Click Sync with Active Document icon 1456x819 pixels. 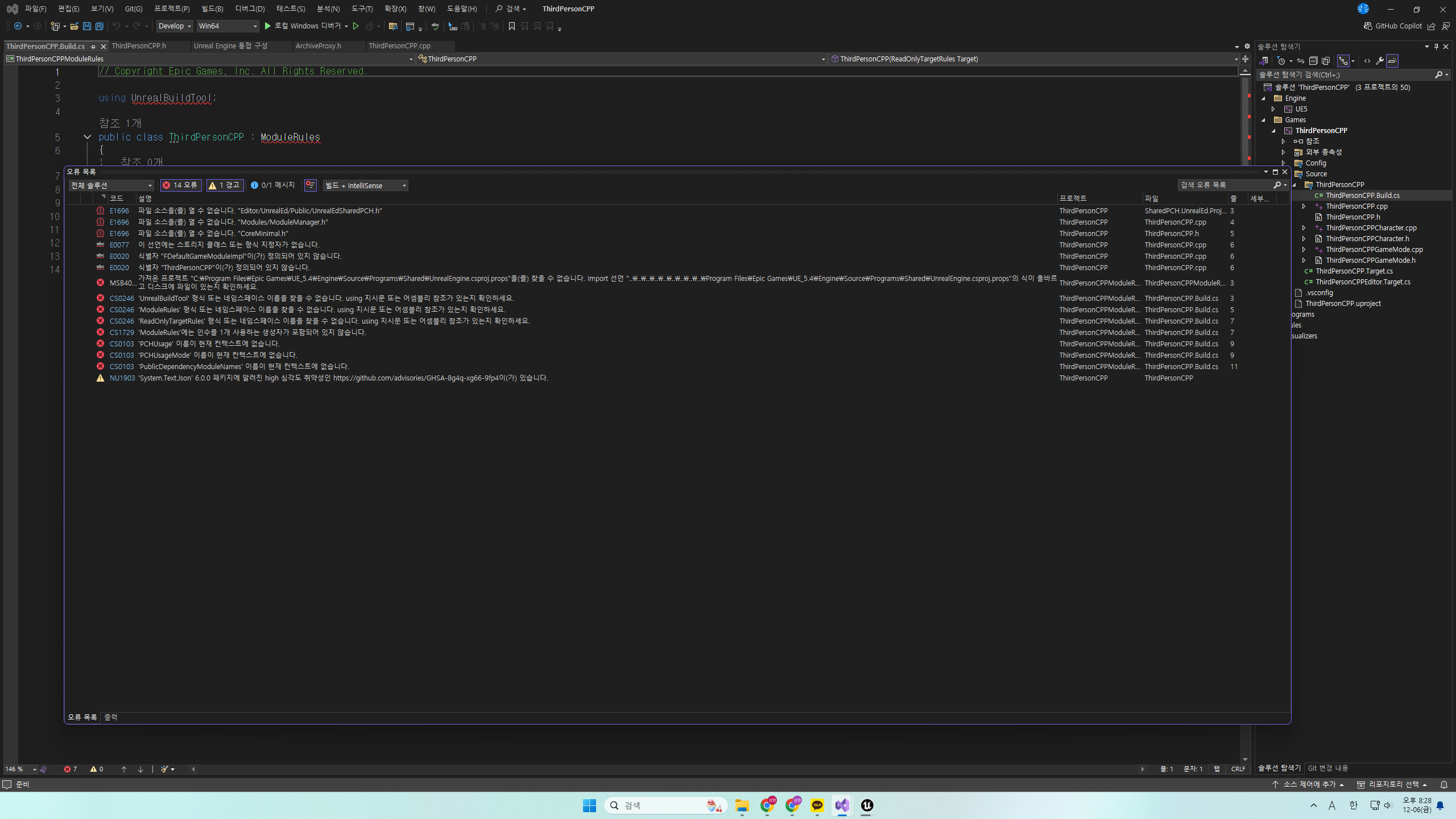1301,61
